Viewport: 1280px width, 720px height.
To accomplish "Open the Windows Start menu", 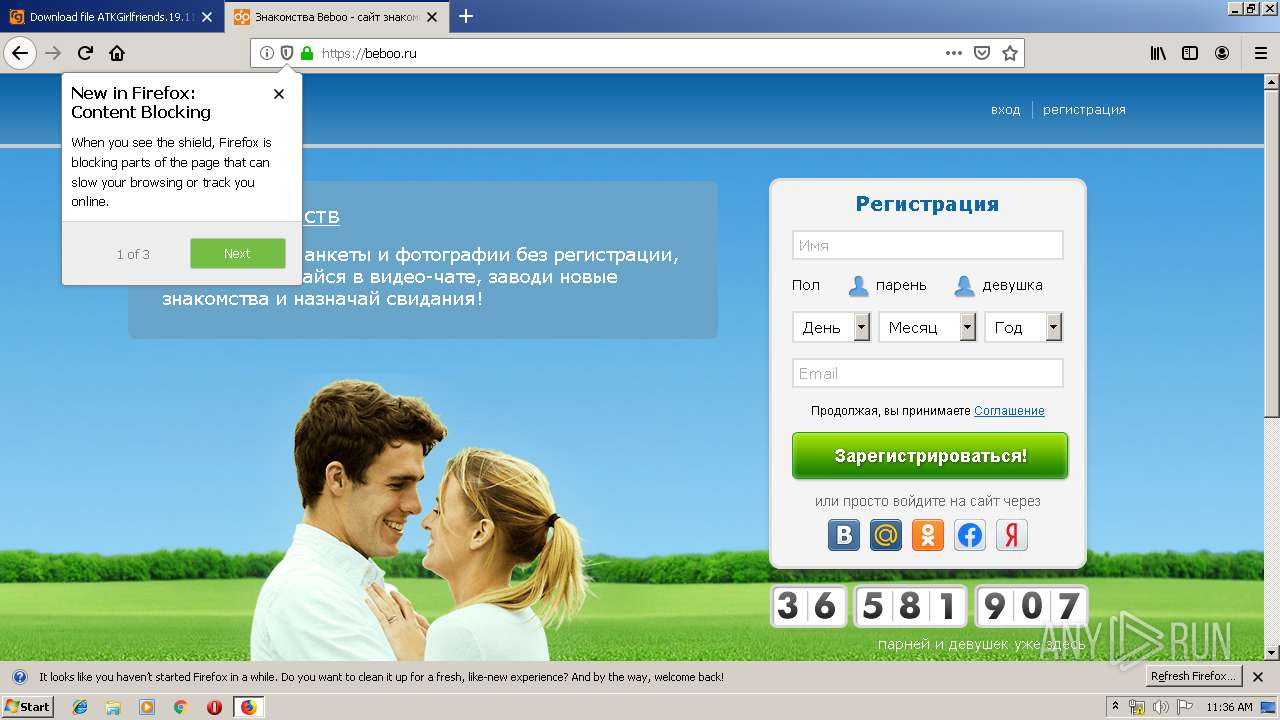I will pos(28,707).
